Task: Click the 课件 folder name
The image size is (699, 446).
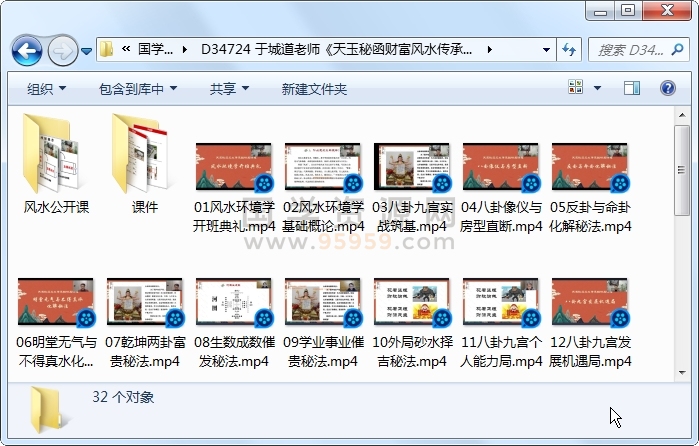Action: (145, 207)
